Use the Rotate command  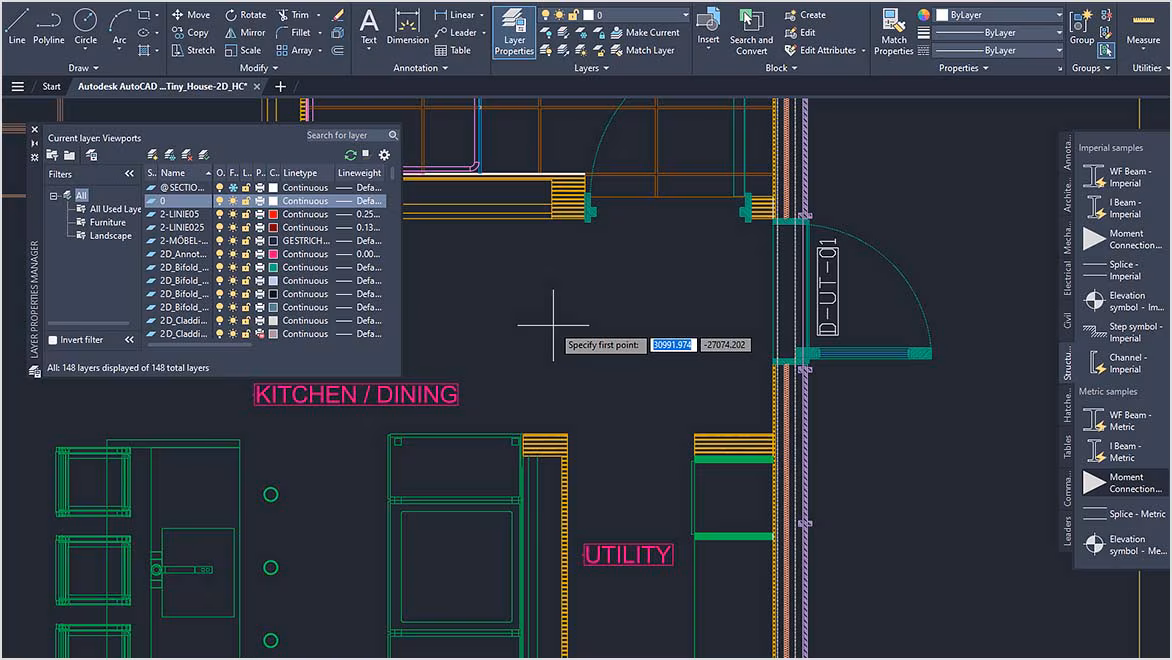click(246, 14)
